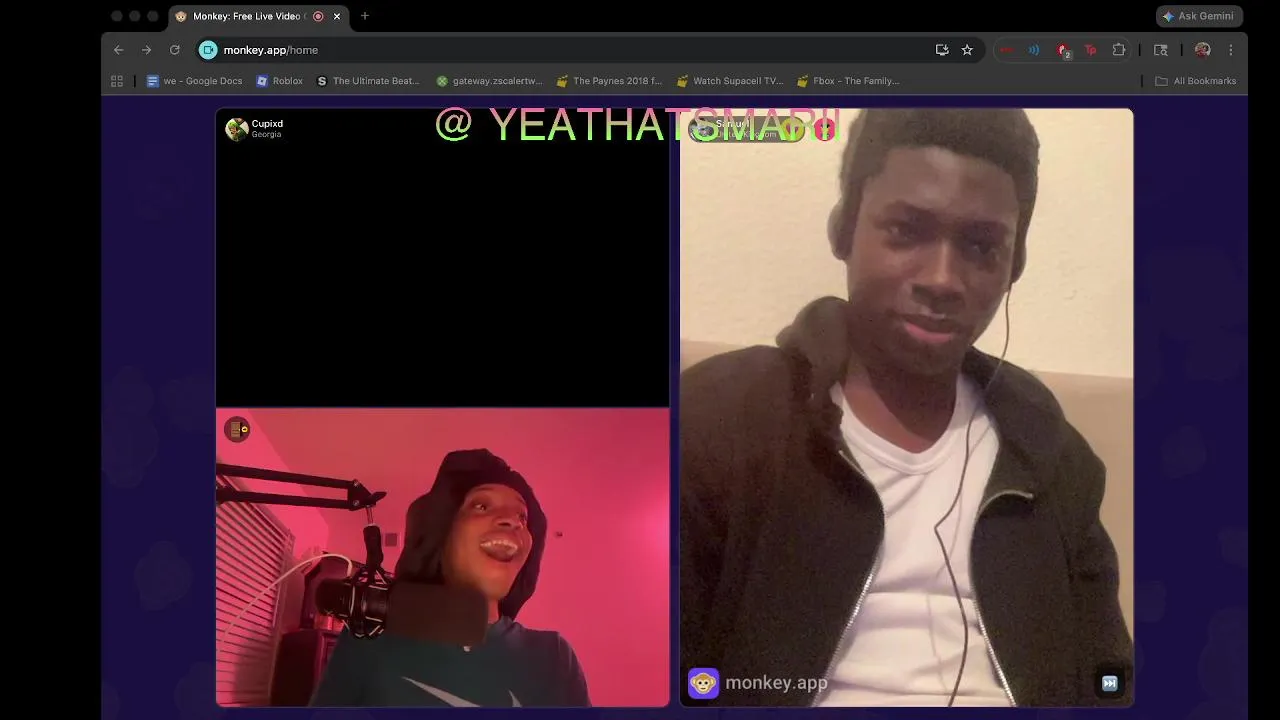Open gateway.zscalertw bookmark
Screen dimensions: 1280x720
click(x=489, y=81)
